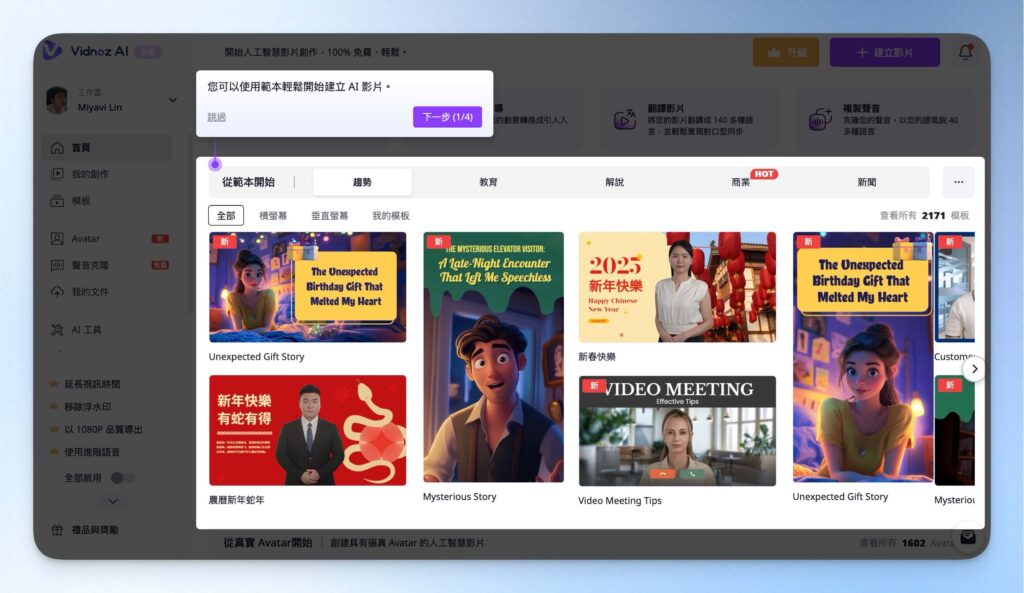
Task: Open the landscape Unexpected Gift Story thumbnail
Action: click(x=308, y=287)
